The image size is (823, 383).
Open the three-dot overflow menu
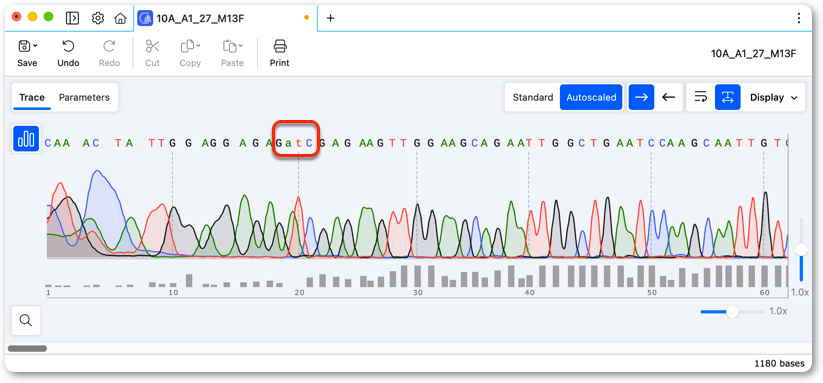coord(798,18)
